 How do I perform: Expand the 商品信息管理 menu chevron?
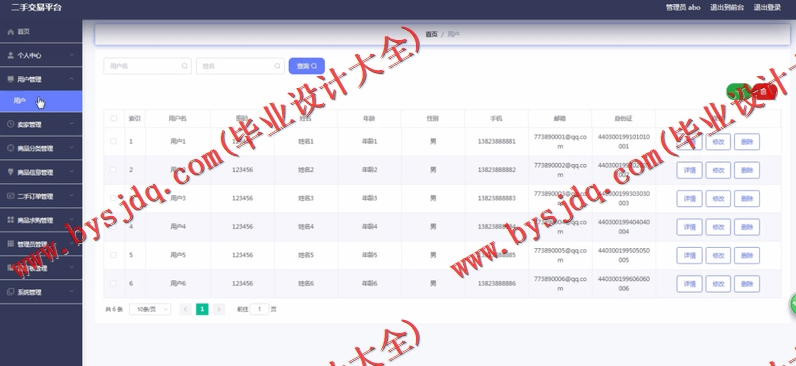(x=72, y=172)
